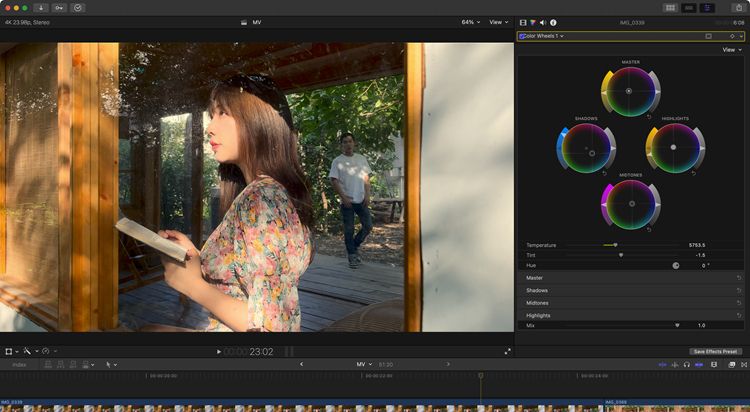The width and height of the screenshot is (750, 412).
Task: Toggle the timeline panel layout button
Action: pos(689,8)
